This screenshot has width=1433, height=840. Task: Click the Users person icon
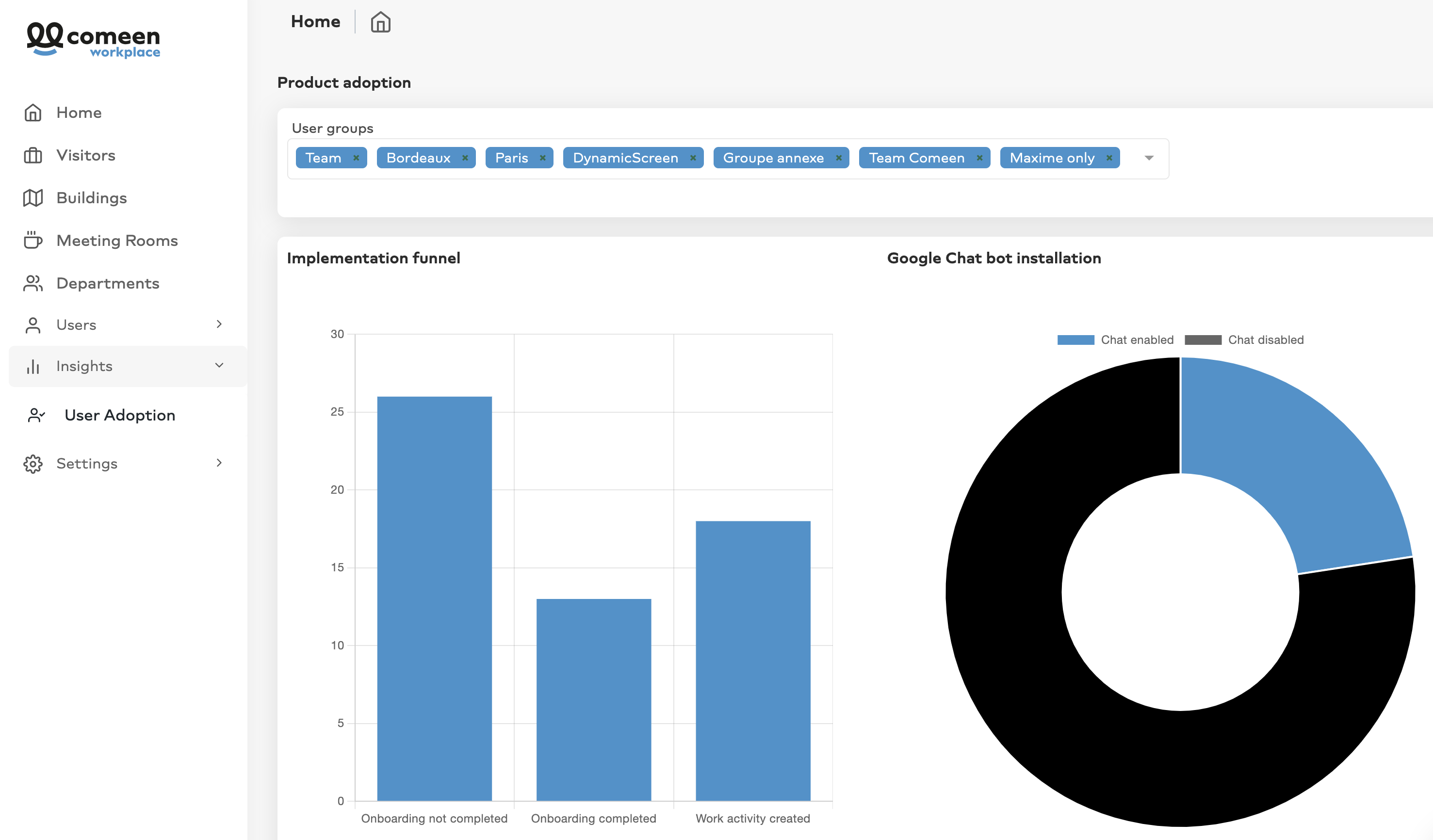coord(33,325)
